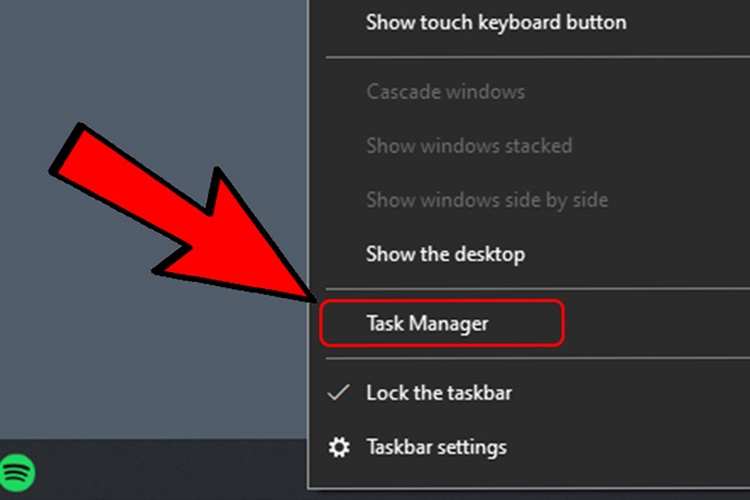Click the checkmark beside Lock the taskbar
The height and width of the screenshot is (500, 750).
pos(339,393)
